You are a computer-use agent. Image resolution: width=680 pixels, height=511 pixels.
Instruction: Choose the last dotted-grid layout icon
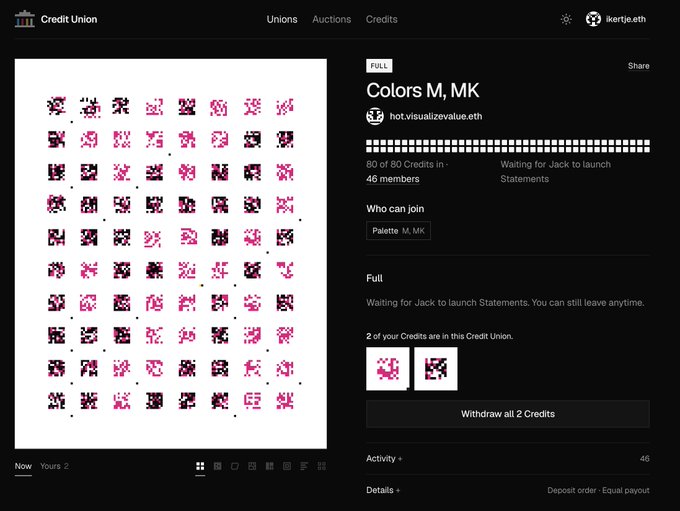(x=321, y=466)
